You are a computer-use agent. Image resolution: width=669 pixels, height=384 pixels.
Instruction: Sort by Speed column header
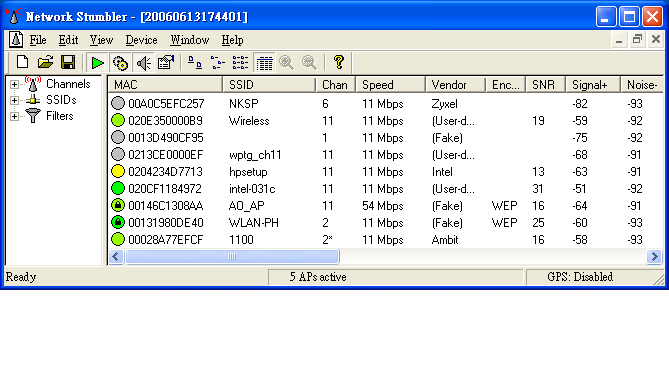(x=391, y=84)
